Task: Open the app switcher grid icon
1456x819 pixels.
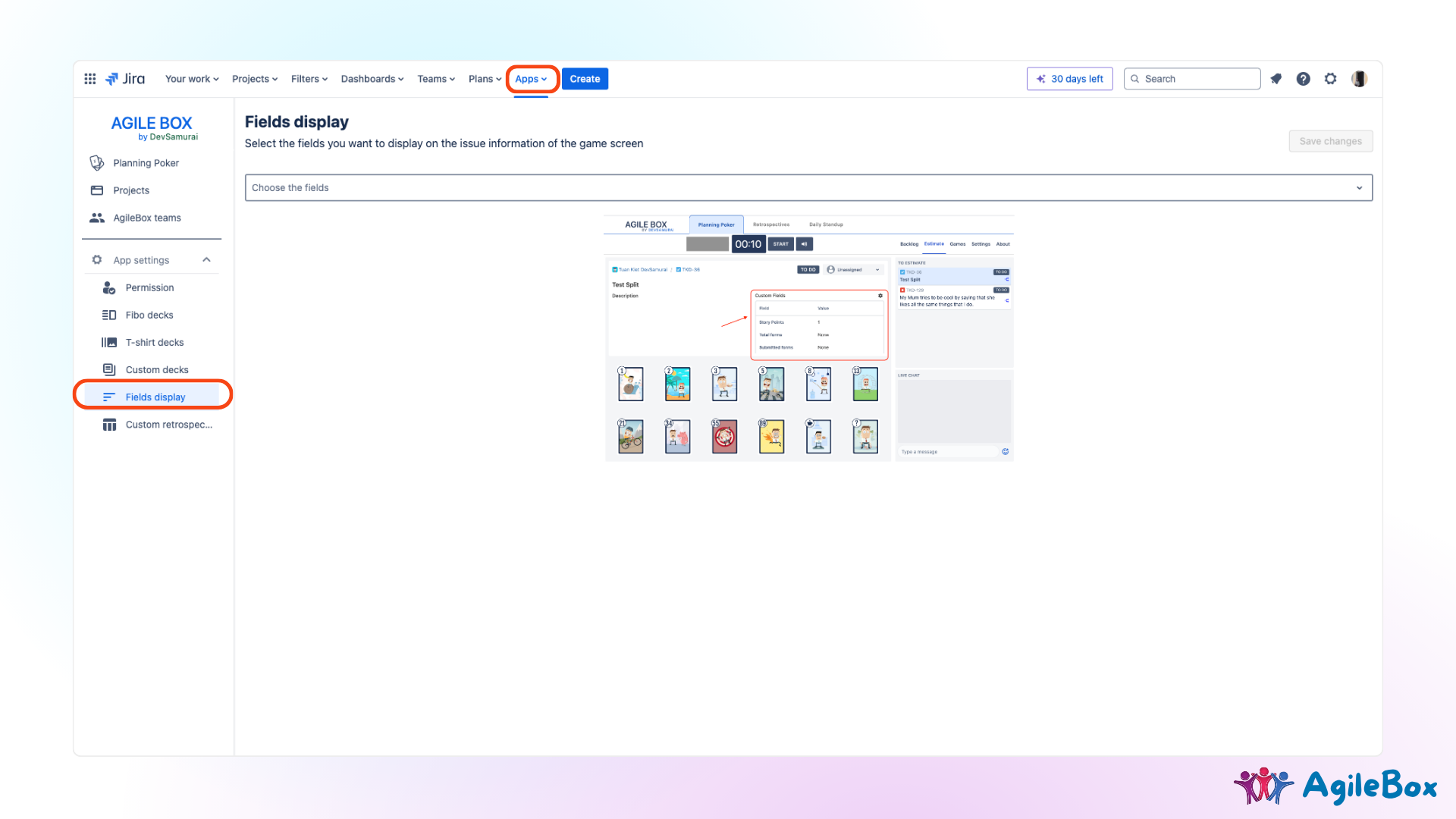Action: pyautogui.click(x=89, y=79)
